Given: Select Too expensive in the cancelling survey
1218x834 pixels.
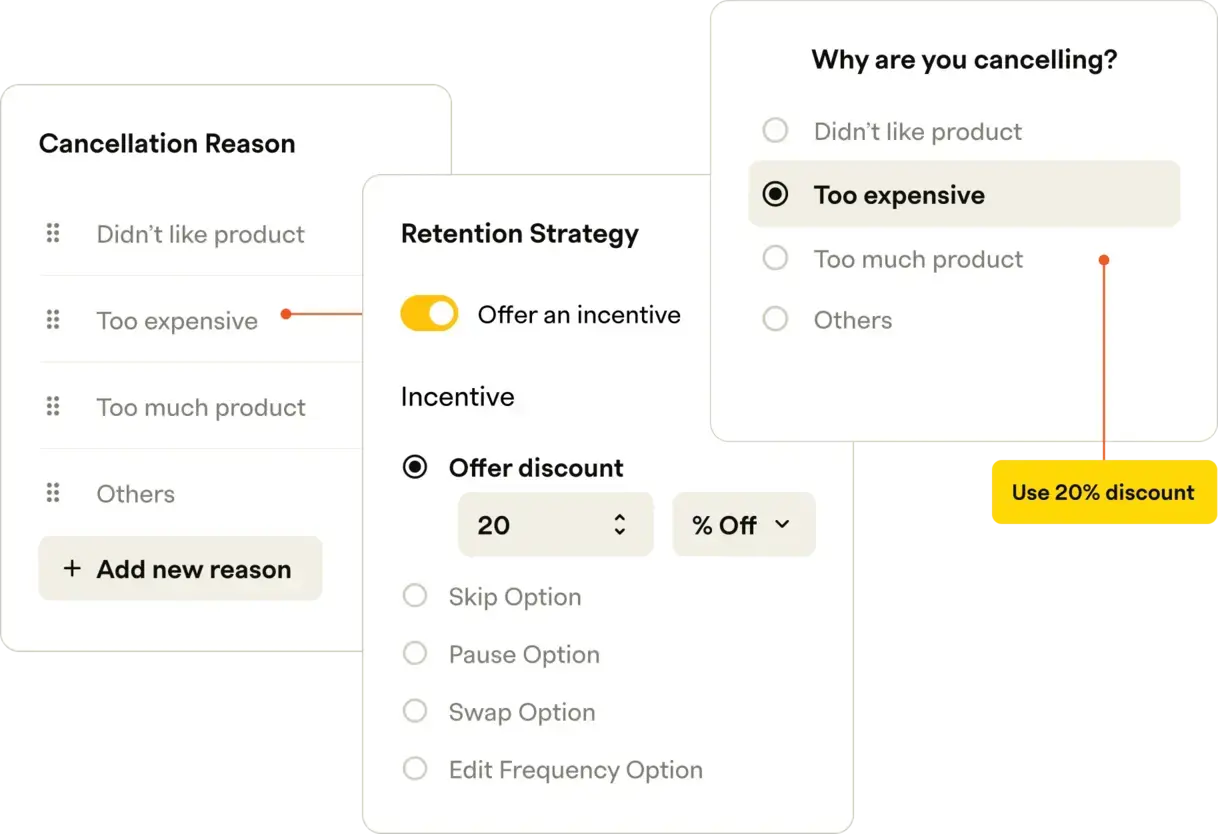Looking at the screenshot, I should (775, 194).
